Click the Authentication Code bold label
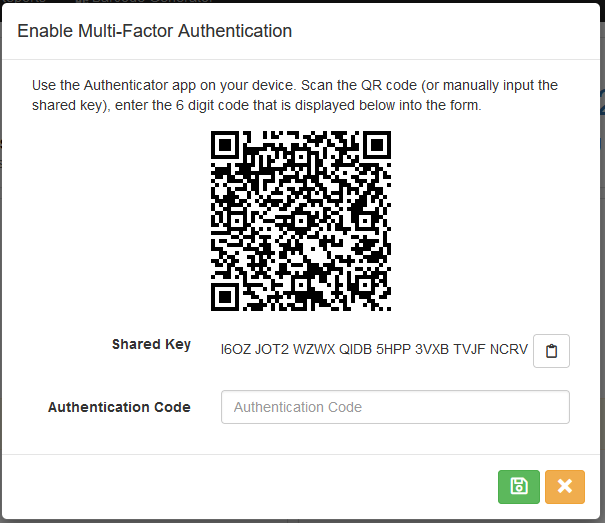The height and width of the screenshot is (523, 605). [x=119, y=407]
